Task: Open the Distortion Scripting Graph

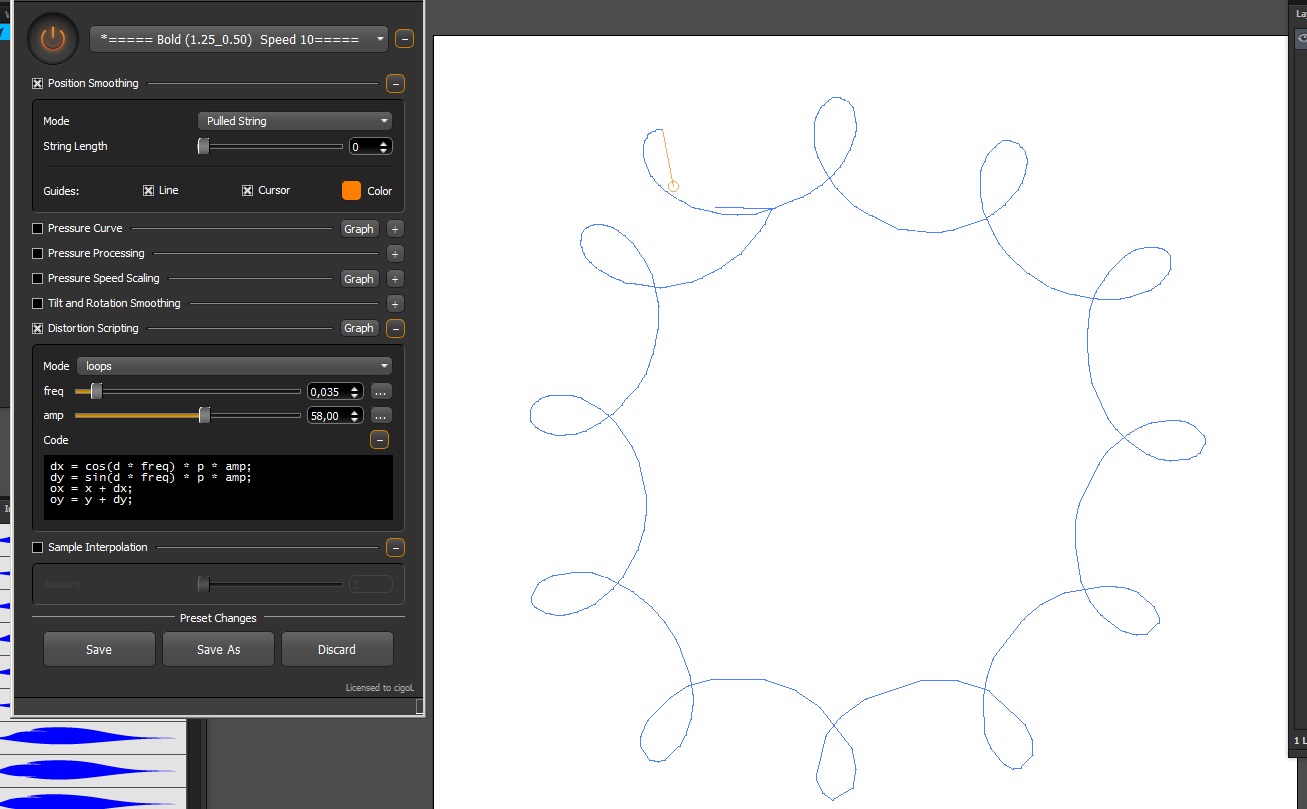Action: pos(359,328)
